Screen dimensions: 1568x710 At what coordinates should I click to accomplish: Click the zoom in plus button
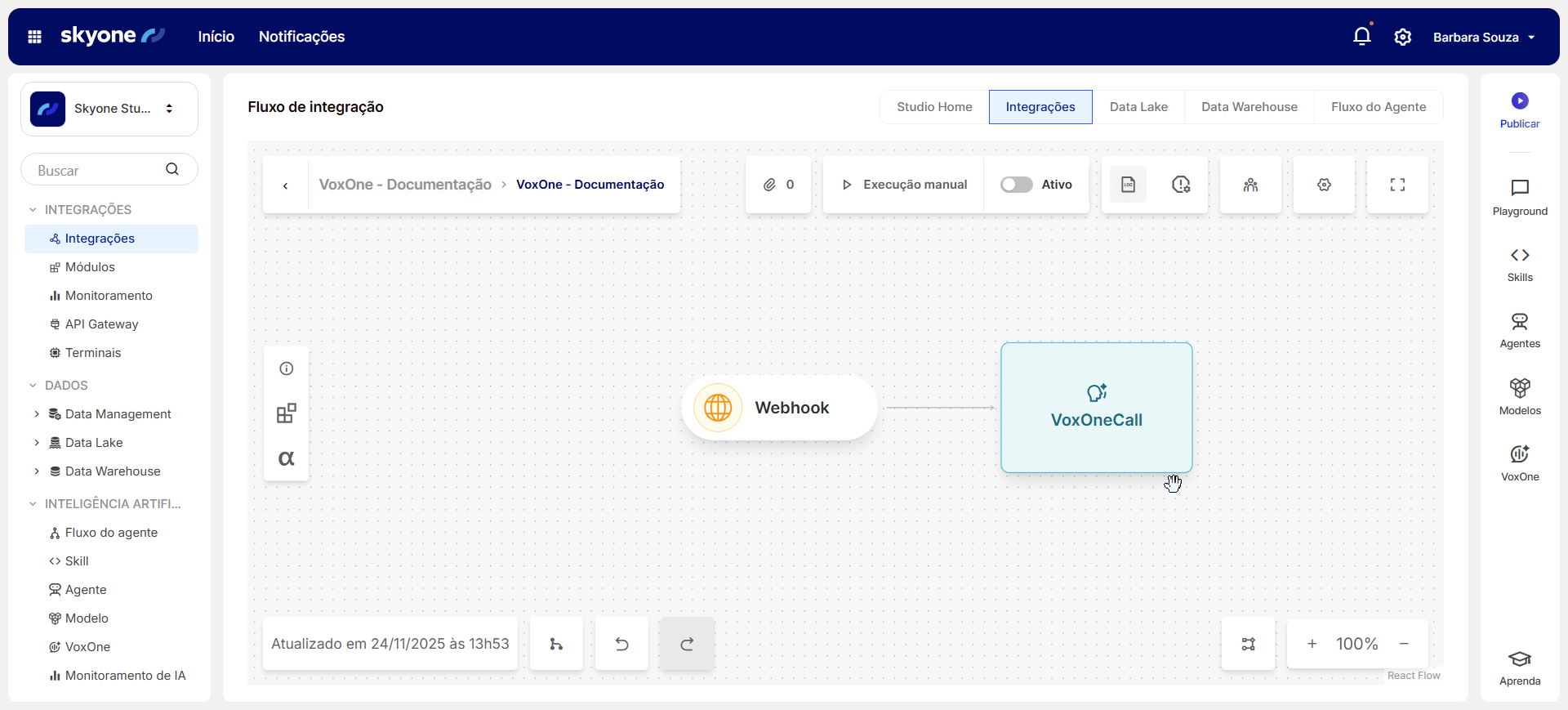(1312, 645)
